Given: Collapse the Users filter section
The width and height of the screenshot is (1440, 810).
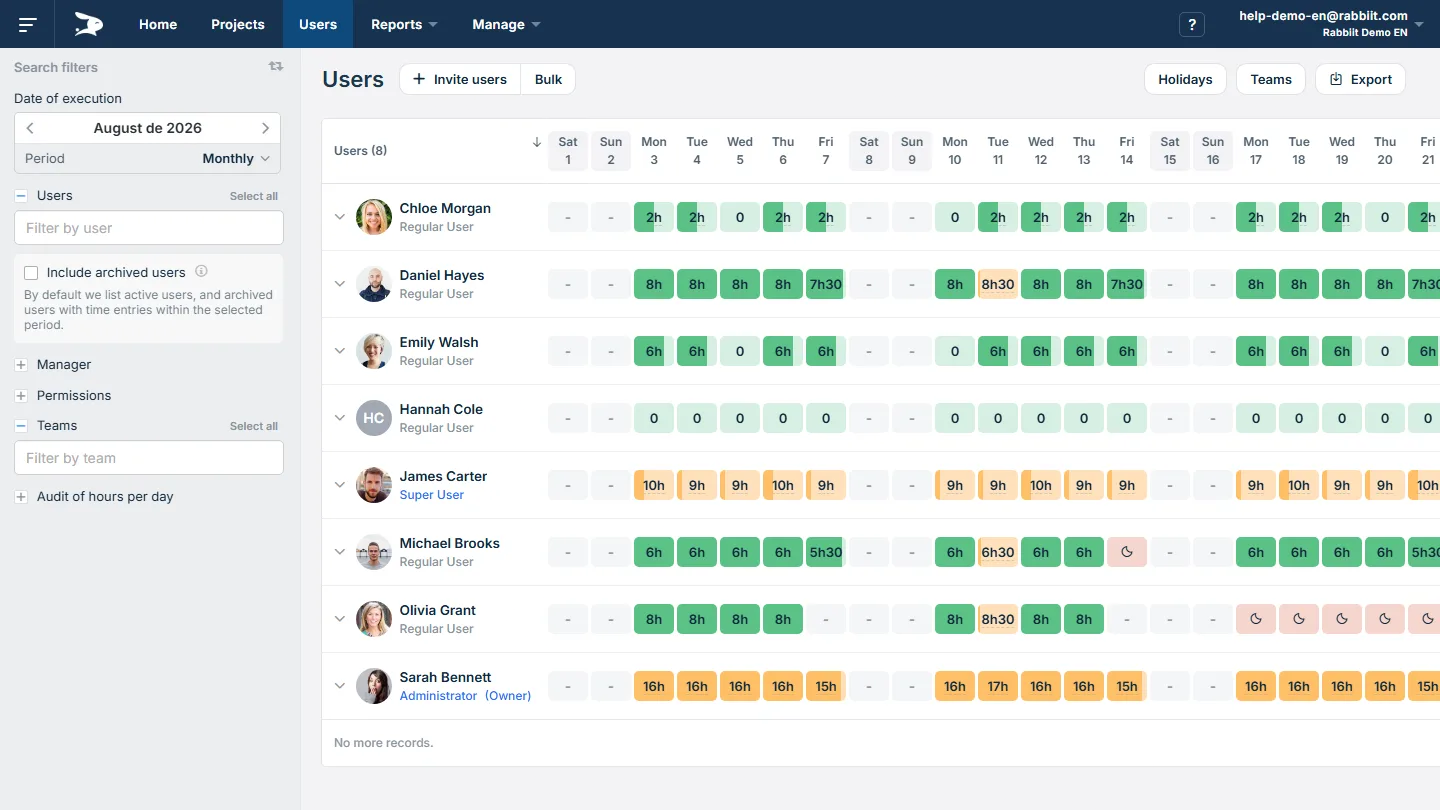Looking at the screenshot, I should pyautogui.click(x=21, y=196).
